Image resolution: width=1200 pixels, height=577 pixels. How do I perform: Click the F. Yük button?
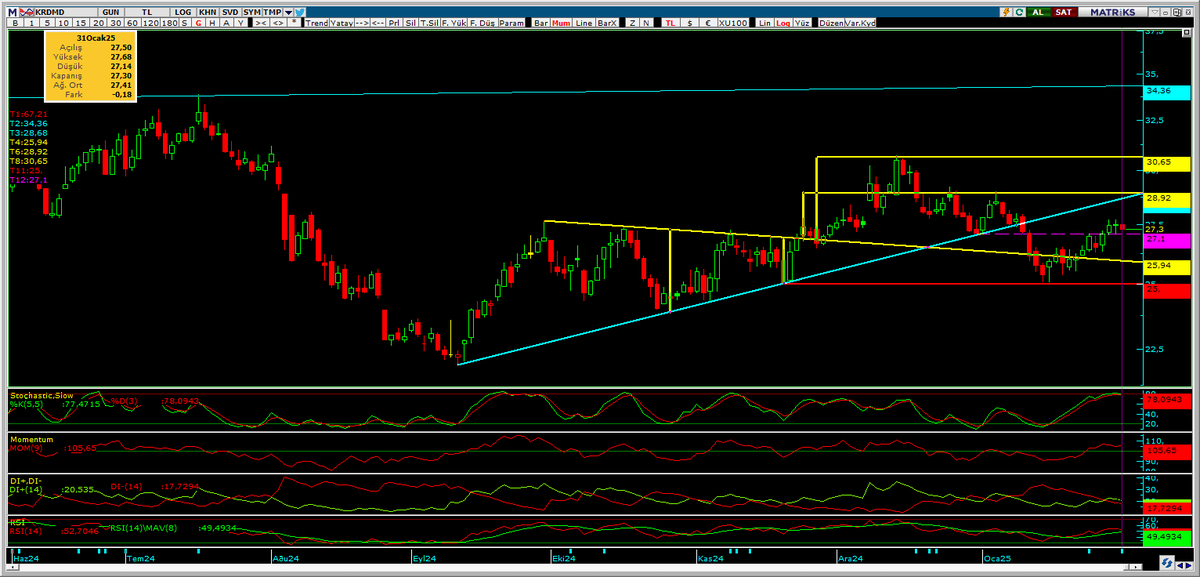pos(453,22)
